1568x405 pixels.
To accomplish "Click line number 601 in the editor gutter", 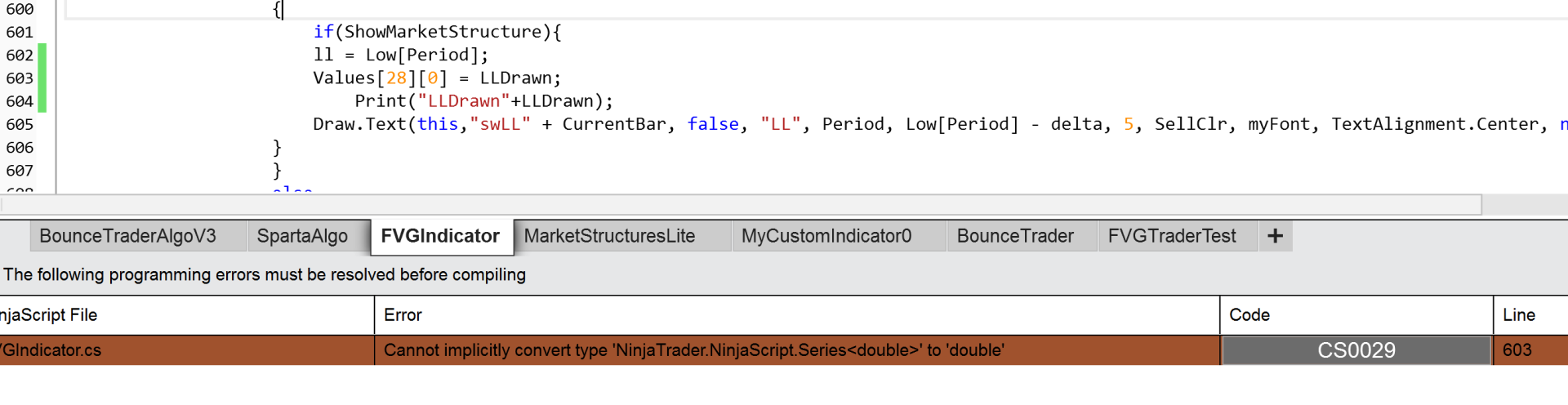I will coord(20,33).
